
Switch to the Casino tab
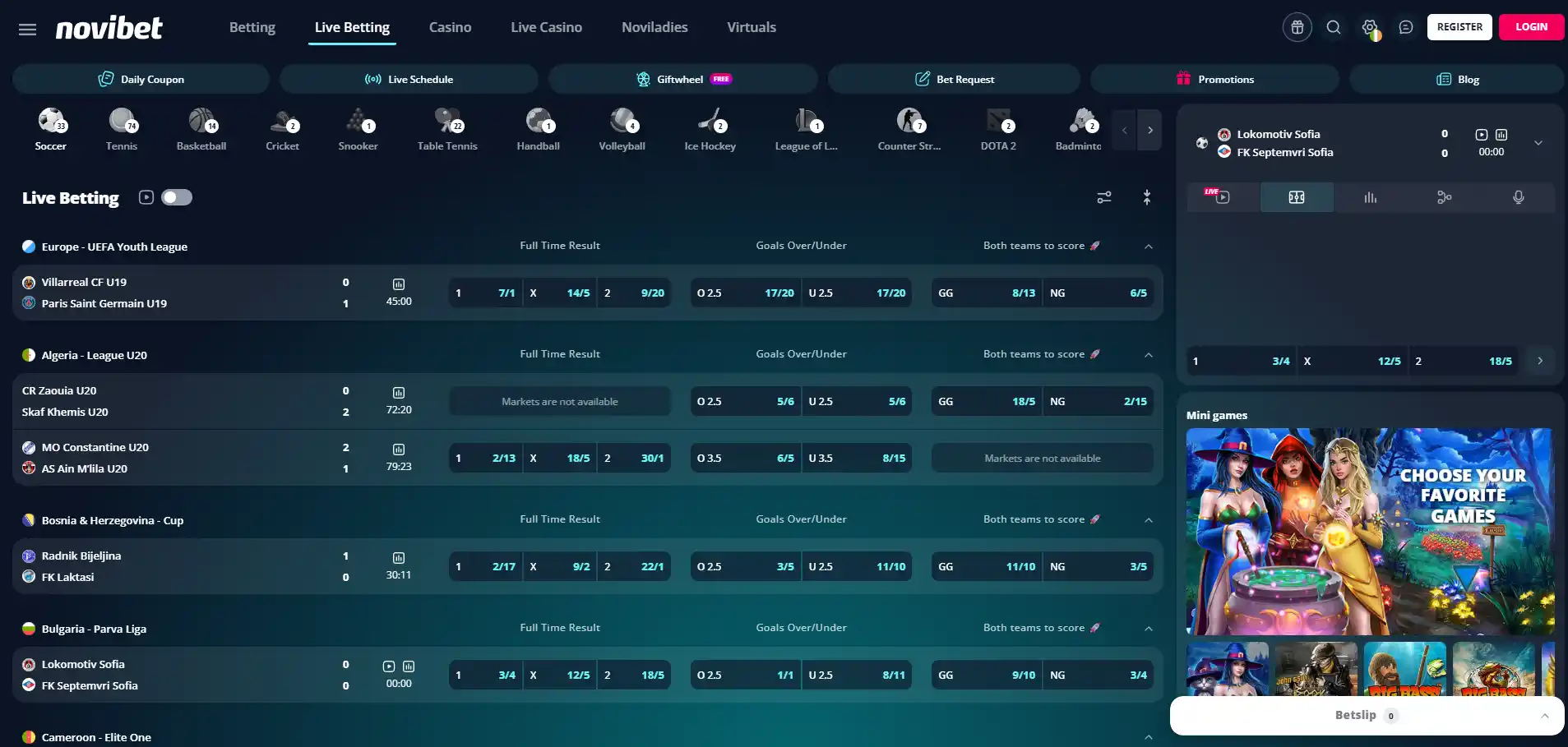(450, 27)
